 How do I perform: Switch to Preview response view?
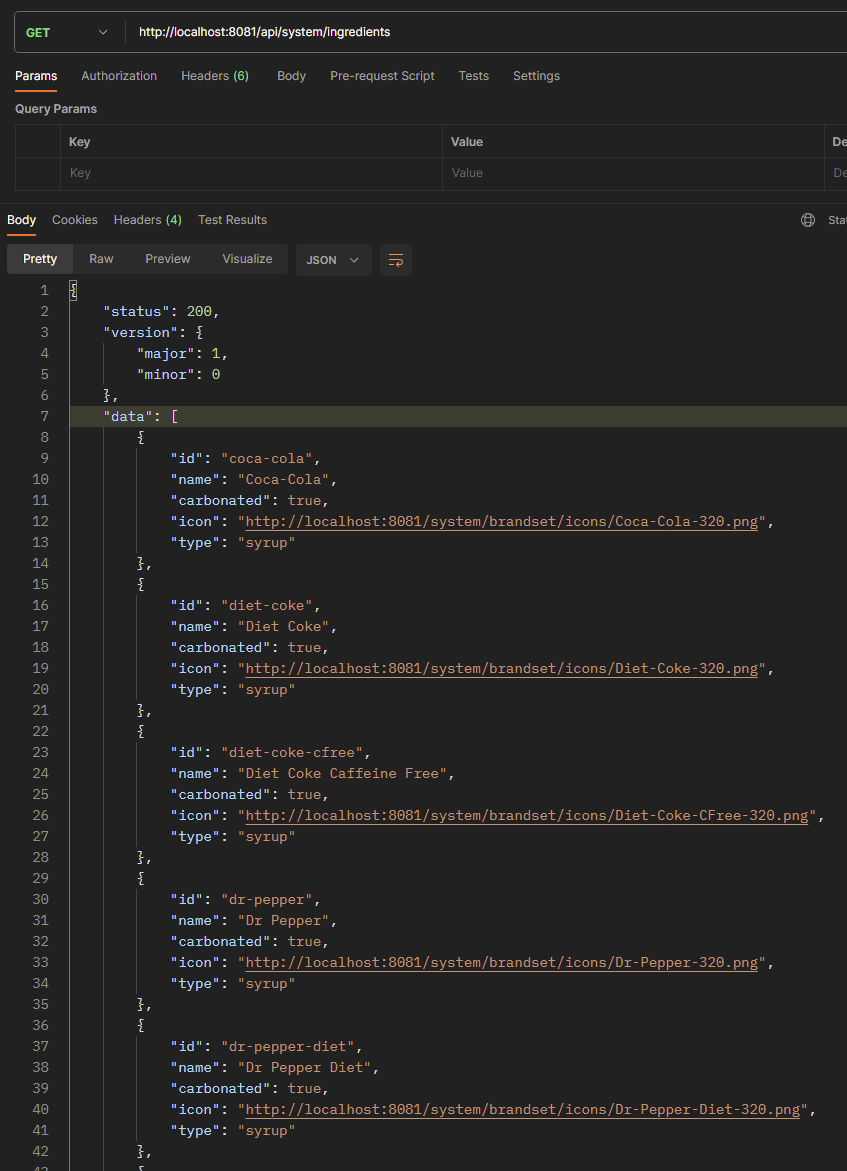click(x=168, y=259)
